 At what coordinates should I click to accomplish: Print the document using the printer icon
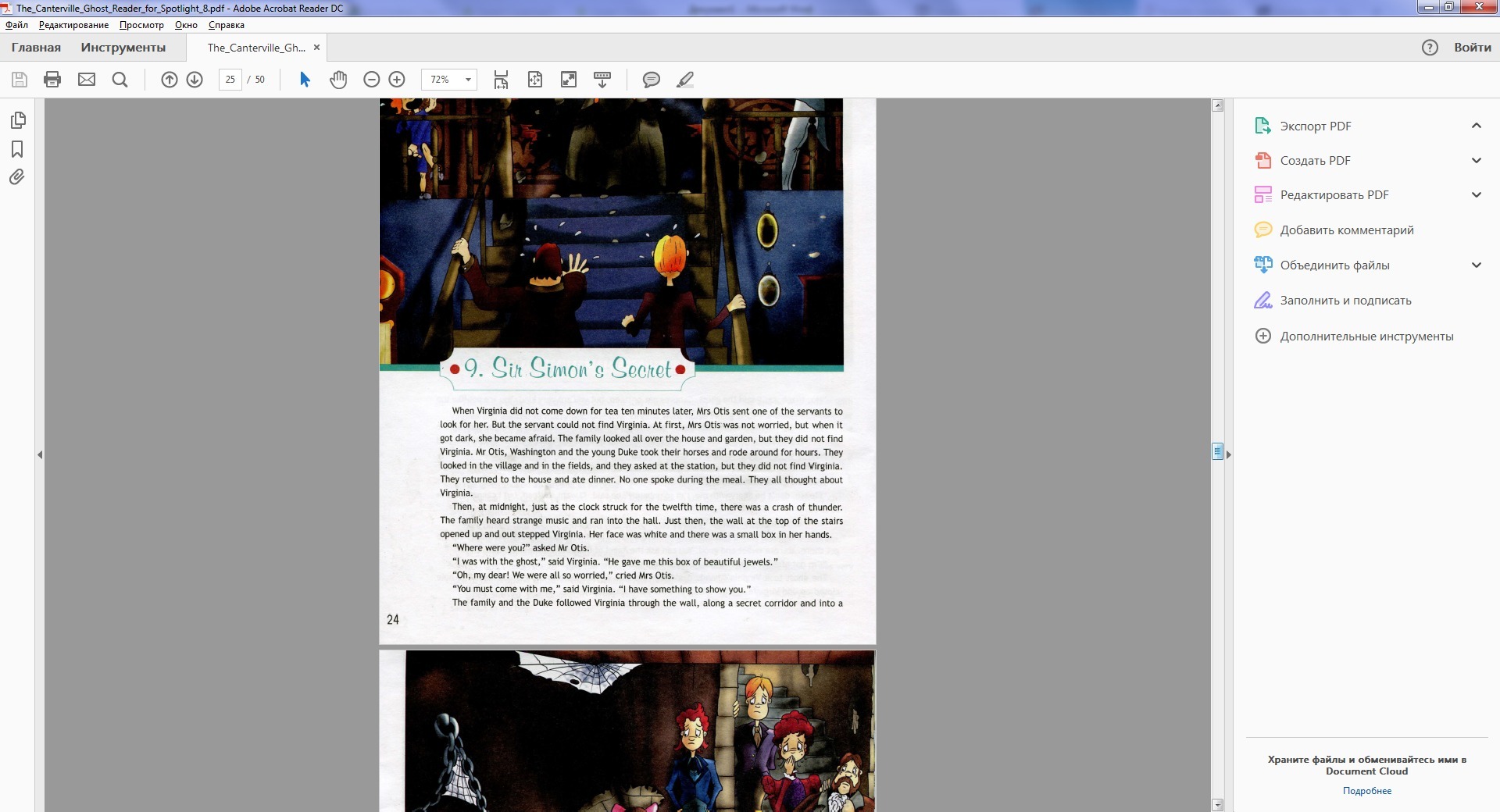coord(52,80)
